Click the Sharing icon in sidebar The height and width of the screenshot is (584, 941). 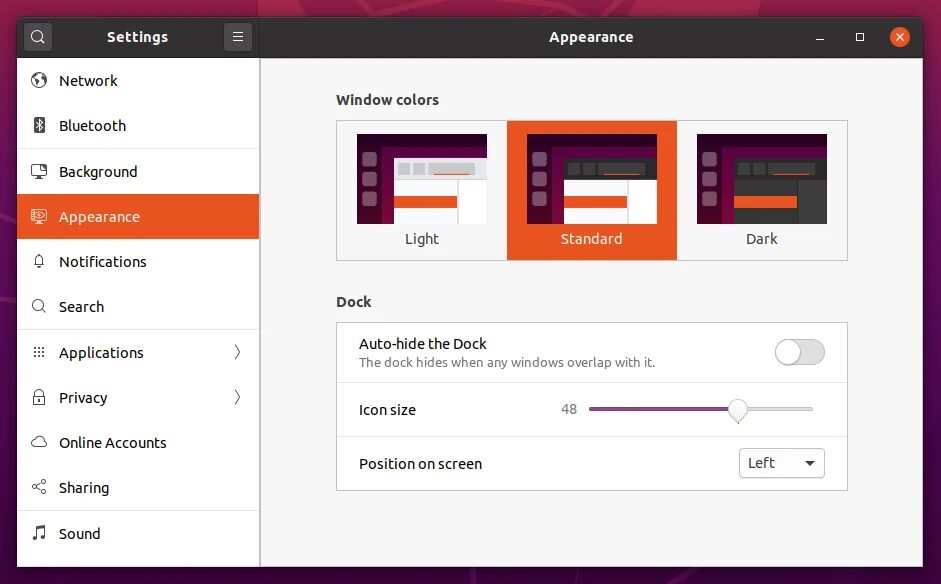click(x=39, y=487)
